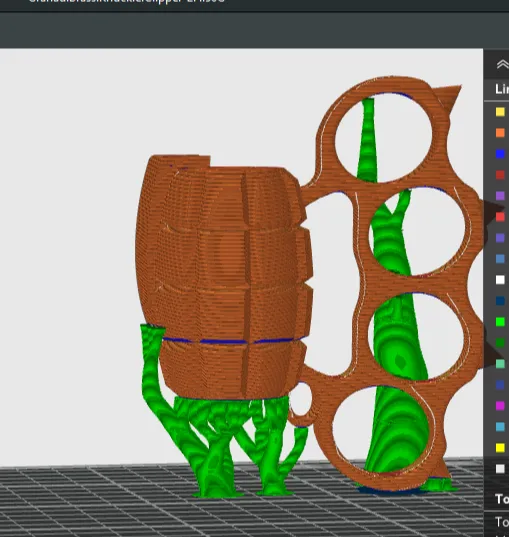Toggle the bright blue legend swatch
Screen dimensions: 509x537
(500, 154)
